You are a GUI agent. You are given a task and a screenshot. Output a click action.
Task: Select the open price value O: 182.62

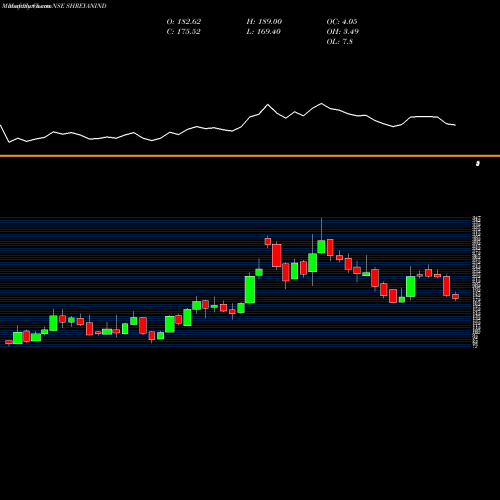pyautogui.click(x=184, y=21)
